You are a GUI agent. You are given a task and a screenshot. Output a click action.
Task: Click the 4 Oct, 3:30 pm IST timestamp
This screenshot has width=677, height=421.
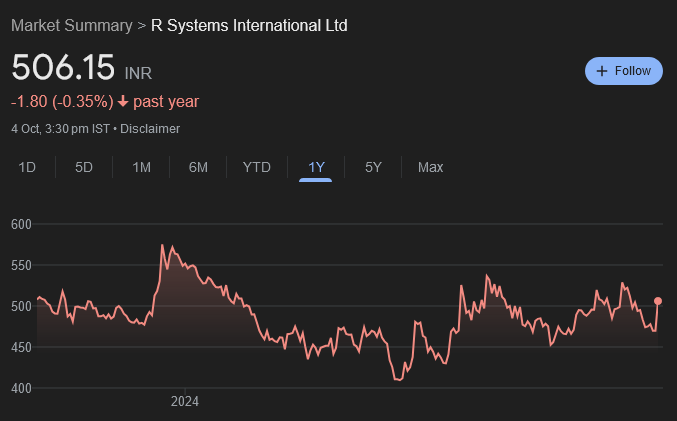coord(60,129)
